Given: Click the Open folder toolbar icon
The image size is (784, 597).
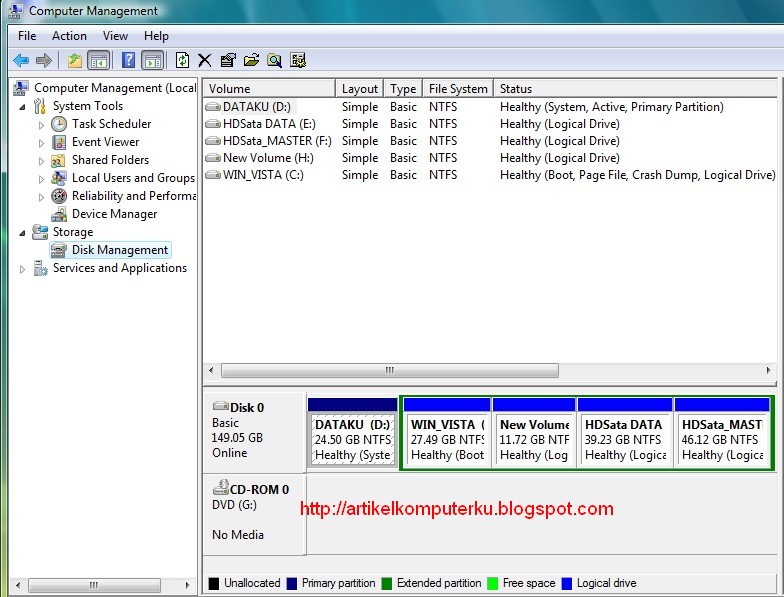Looking at the screenshot, I should (x=251, y=60).
